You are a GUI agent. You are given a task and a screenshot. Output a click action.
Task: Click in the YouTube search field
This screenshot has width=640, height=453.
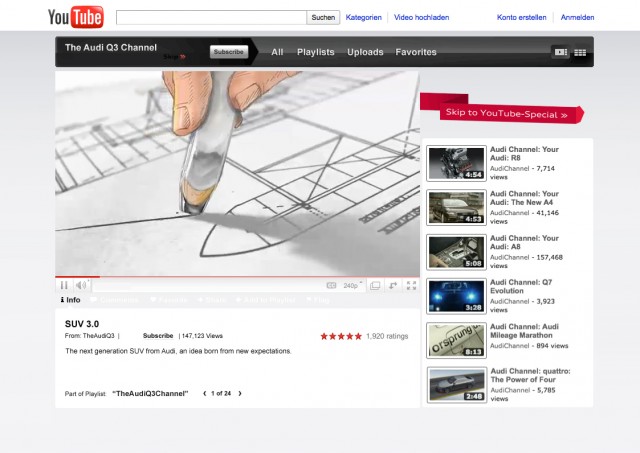(211, 17)
